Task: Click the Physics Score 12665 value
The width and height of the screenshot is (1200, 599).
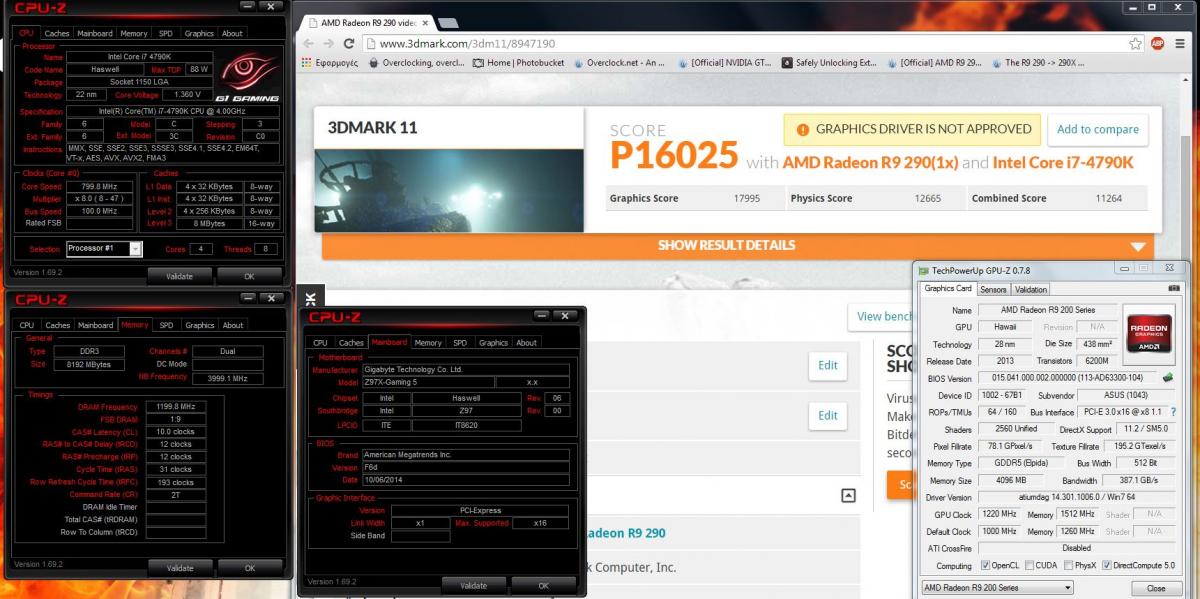Action: point(927,198)
